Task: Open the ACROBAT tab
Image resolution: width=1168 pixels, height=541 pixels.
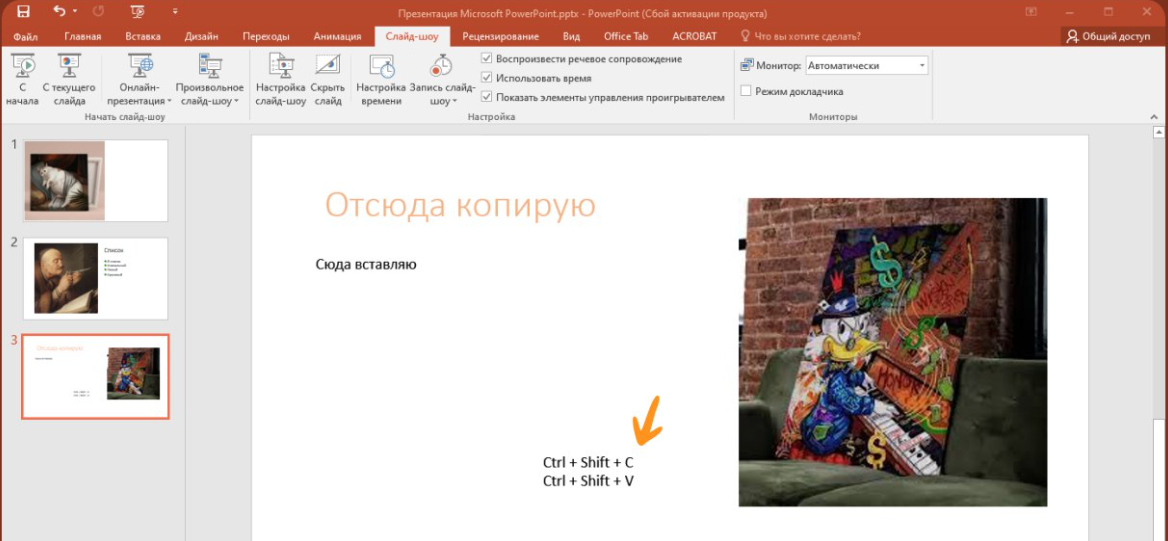Action: pyautogui.click(x=694, y=36)
